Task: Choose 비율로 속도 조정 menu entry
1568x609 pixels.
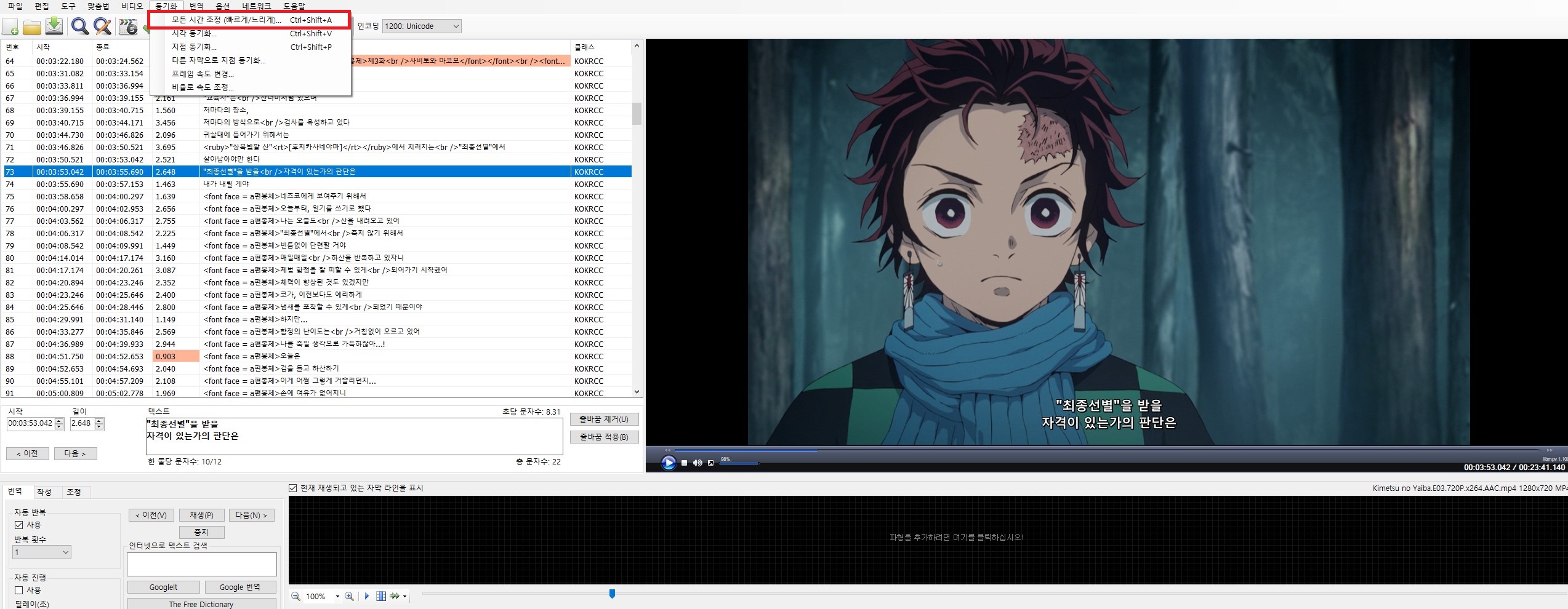Action: click(251, 87)
